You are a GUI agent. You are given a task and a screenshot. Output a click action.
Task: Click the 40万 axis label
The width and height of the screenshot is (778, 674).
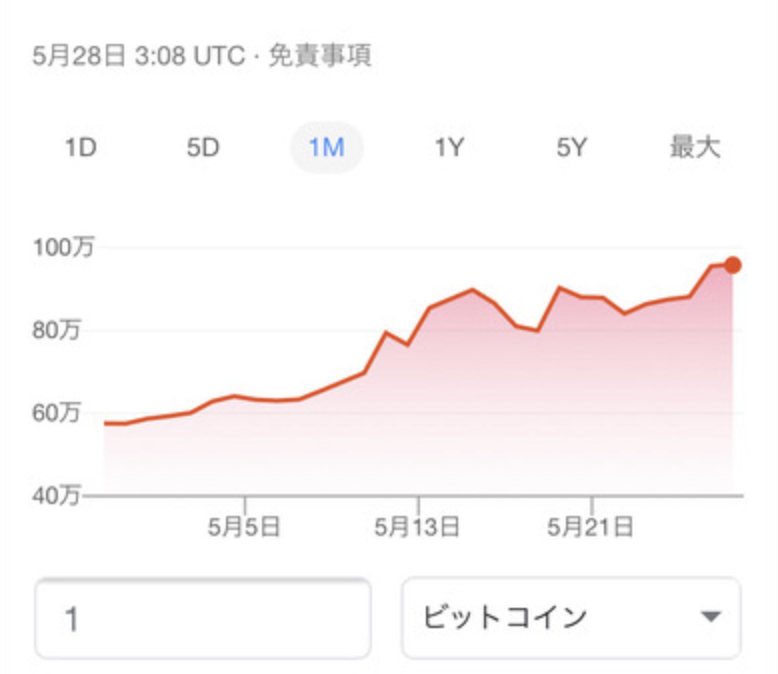coord(56,495)
